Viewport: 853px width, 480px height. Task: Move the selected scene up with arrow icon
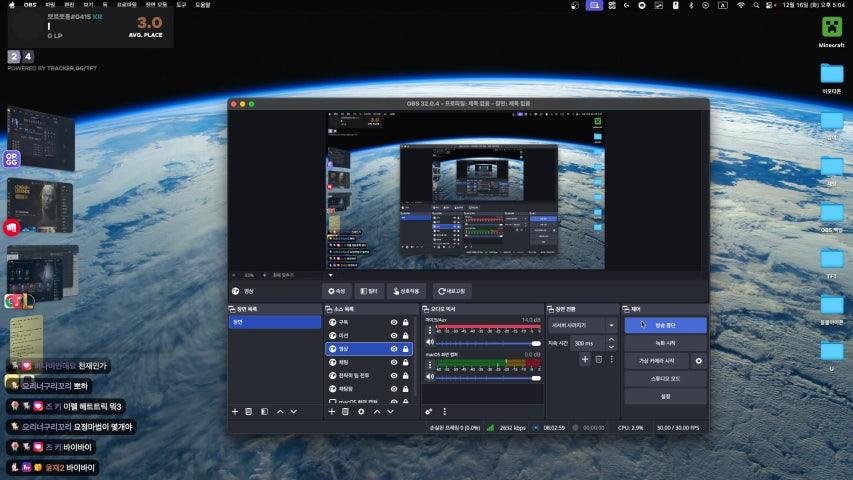(279, 411)
